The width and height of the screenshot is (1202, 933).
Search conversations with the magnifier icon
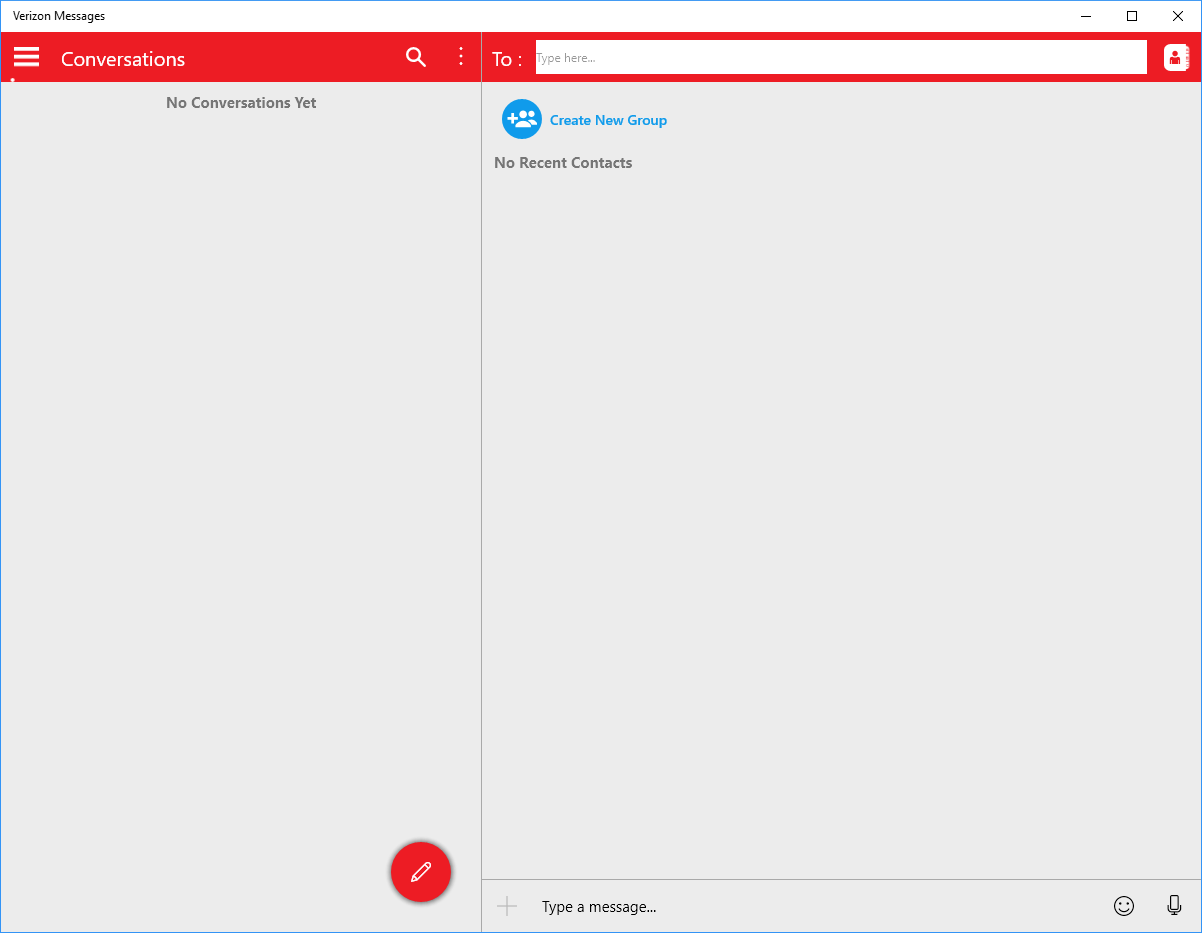tap(416, 57)
